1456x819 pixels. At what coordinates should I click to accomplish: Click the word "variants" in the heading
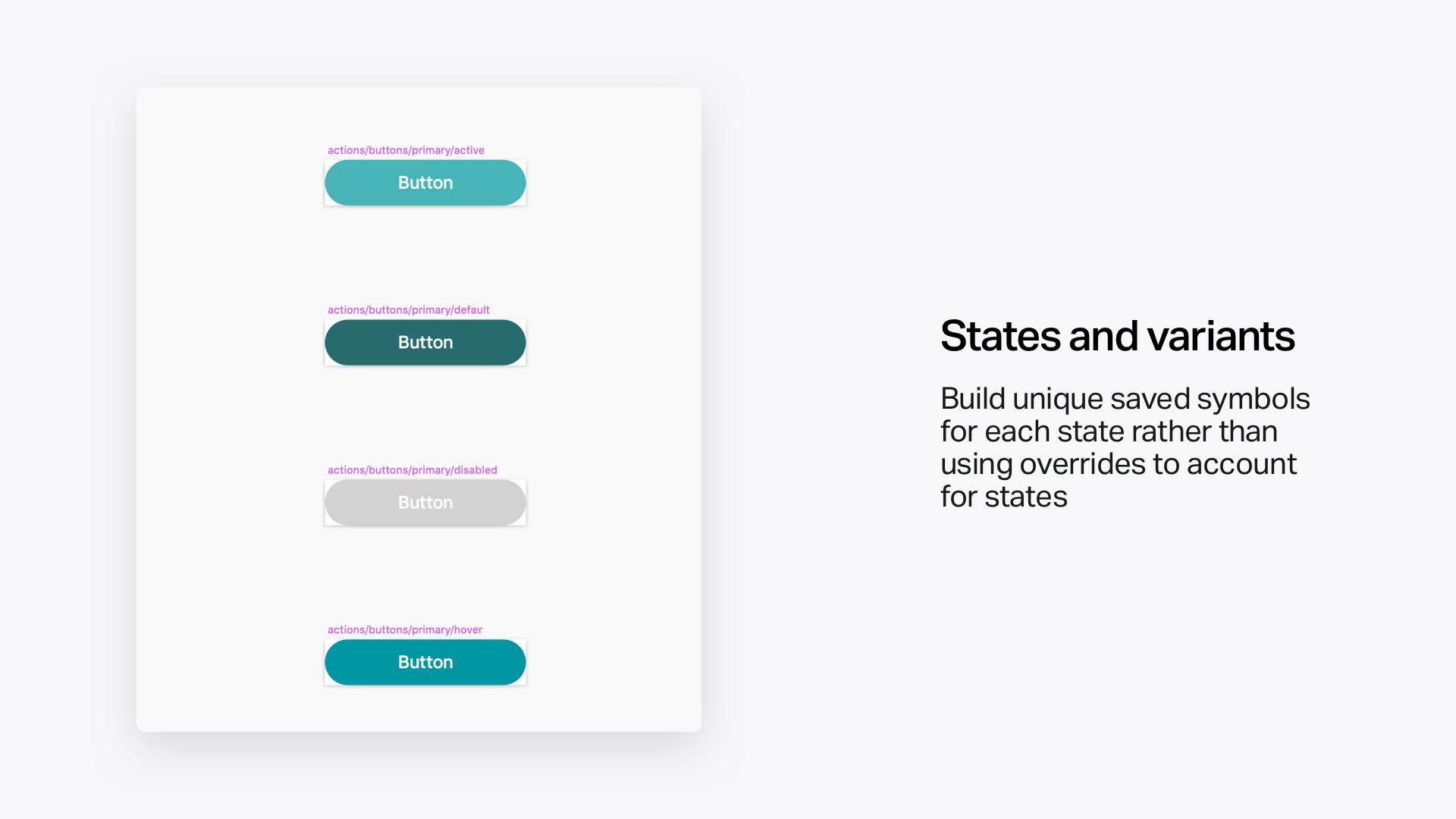tap(1220, 336)
